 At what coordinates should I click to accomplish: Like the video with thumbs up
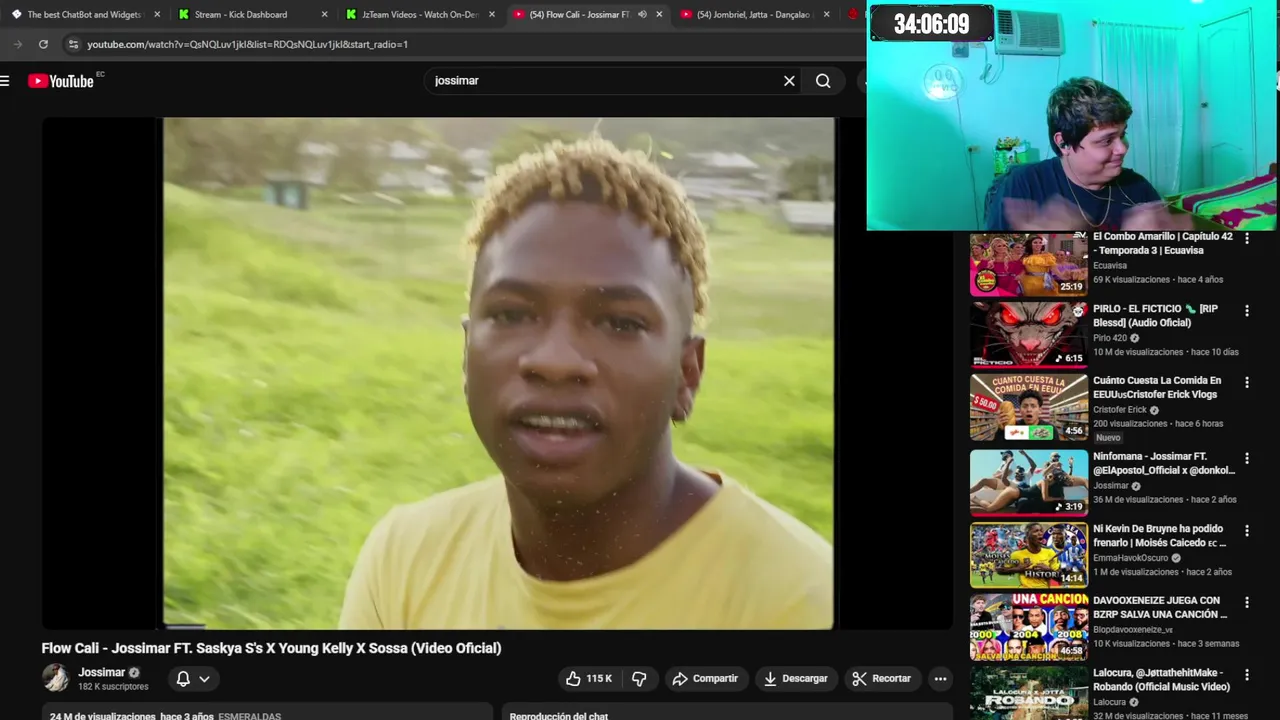point(589,678)
